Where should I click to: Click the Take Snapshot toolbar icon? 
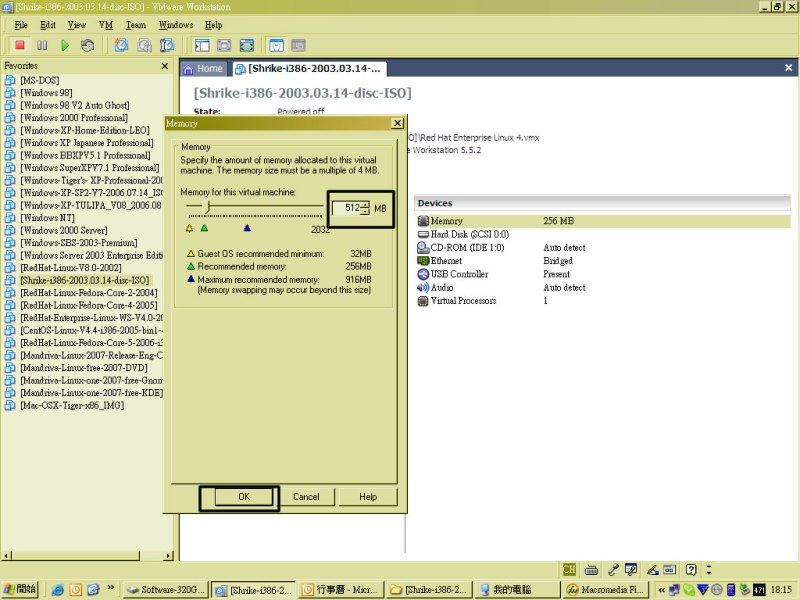(x=121, y=45)
